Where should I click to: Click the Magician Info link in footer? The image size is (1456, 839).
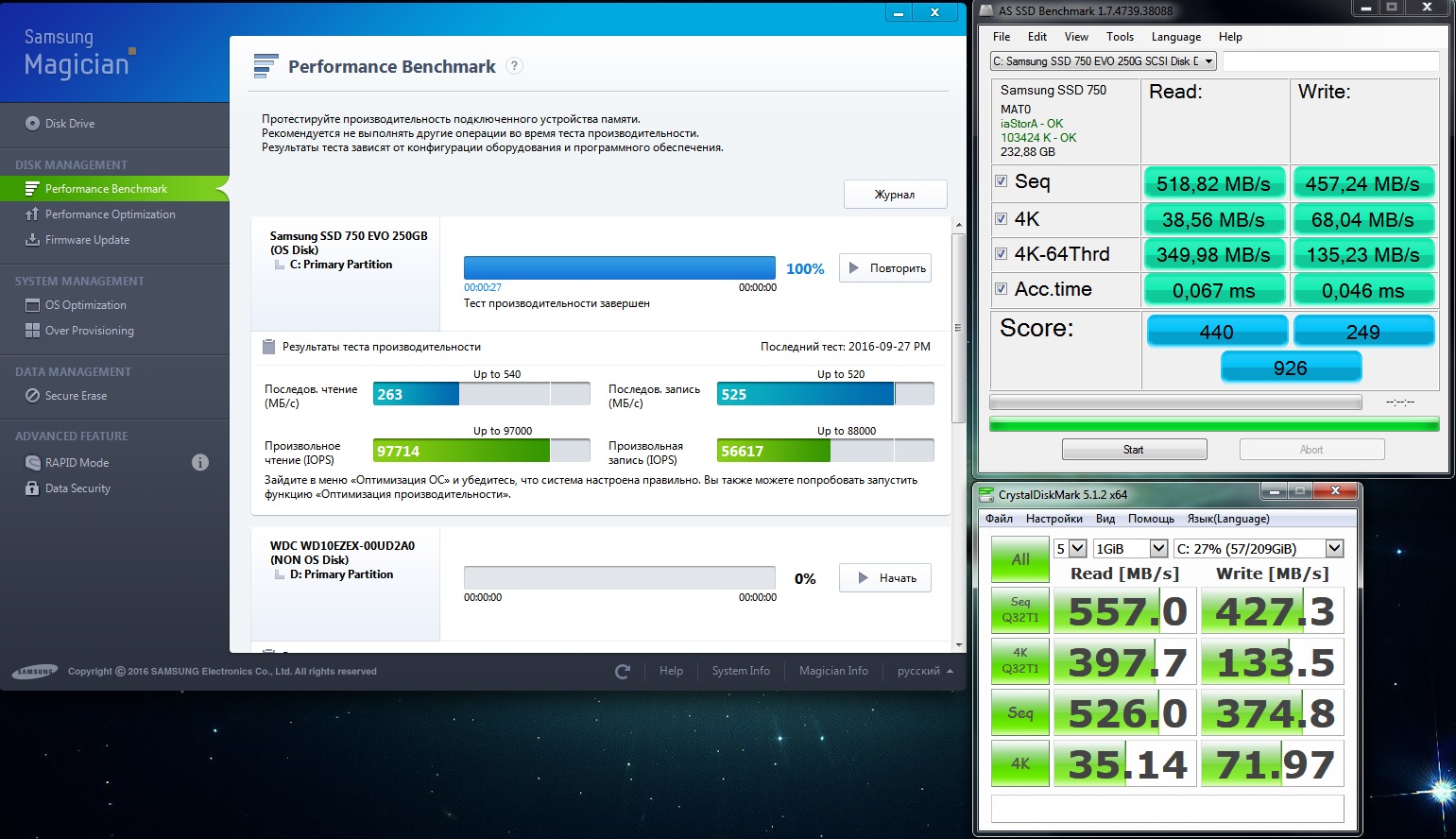pos(833,672)
